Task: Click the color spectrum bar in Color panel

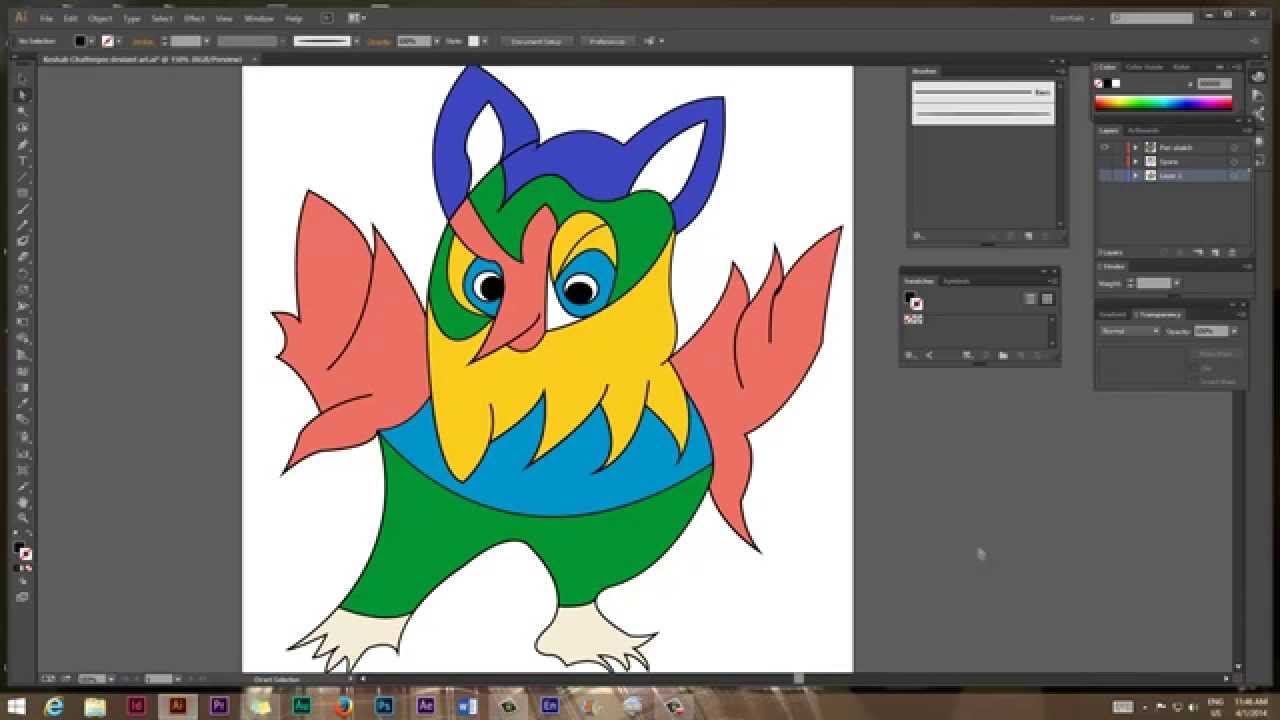Action: pos(1163,101)
